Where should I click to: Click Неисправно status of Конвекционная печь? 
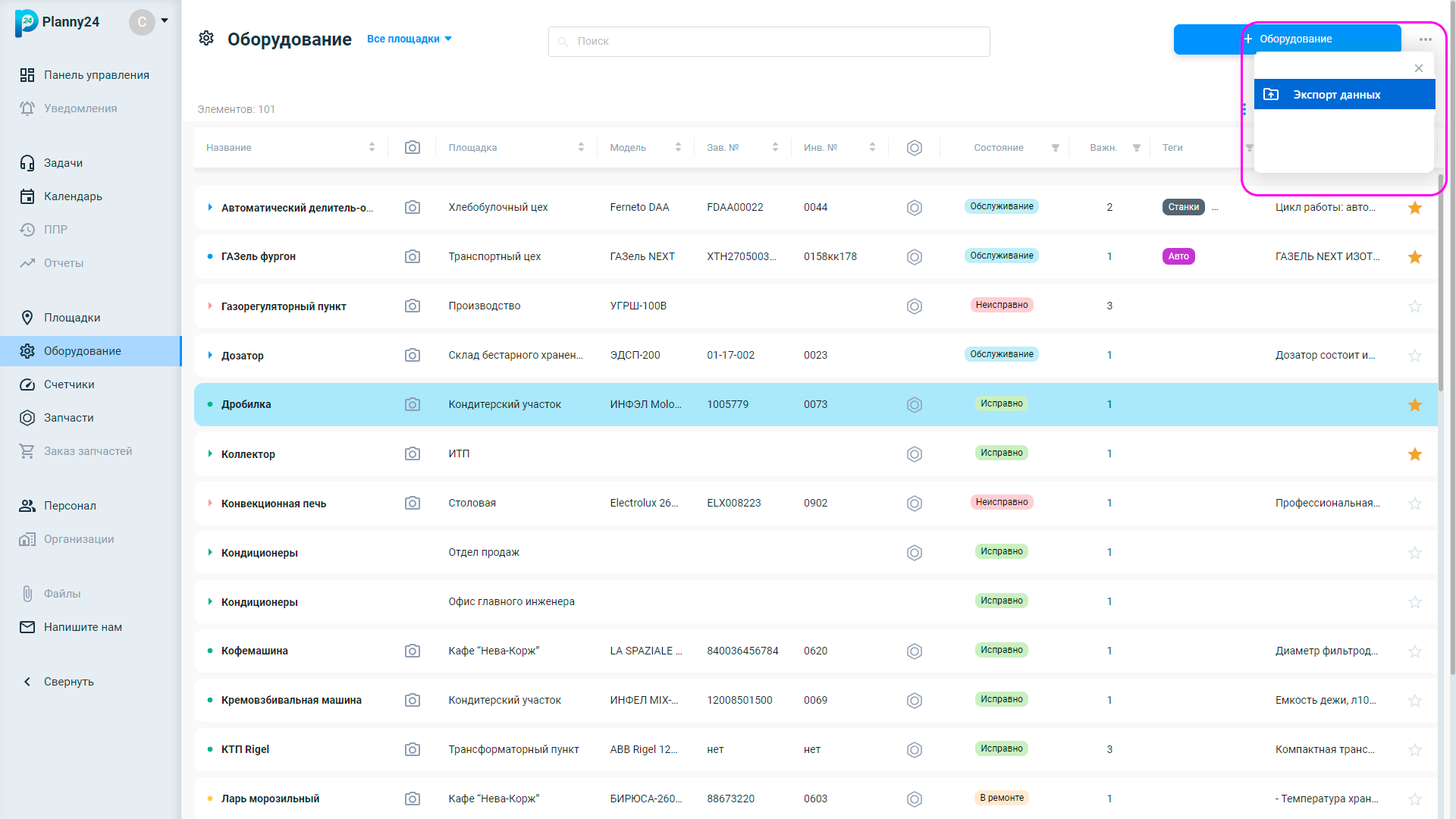[x=1002, y=502]
